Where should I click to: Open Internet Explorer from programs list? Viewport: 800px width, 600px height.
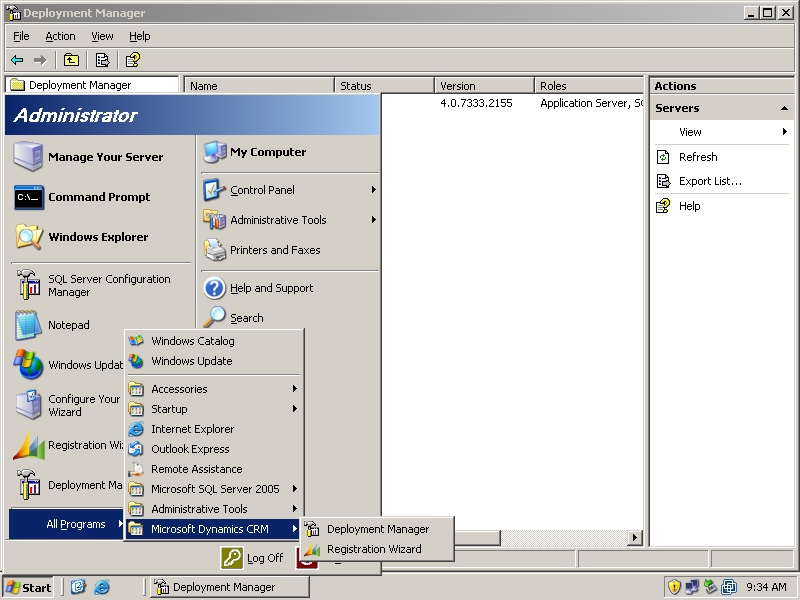coord(192,429)
